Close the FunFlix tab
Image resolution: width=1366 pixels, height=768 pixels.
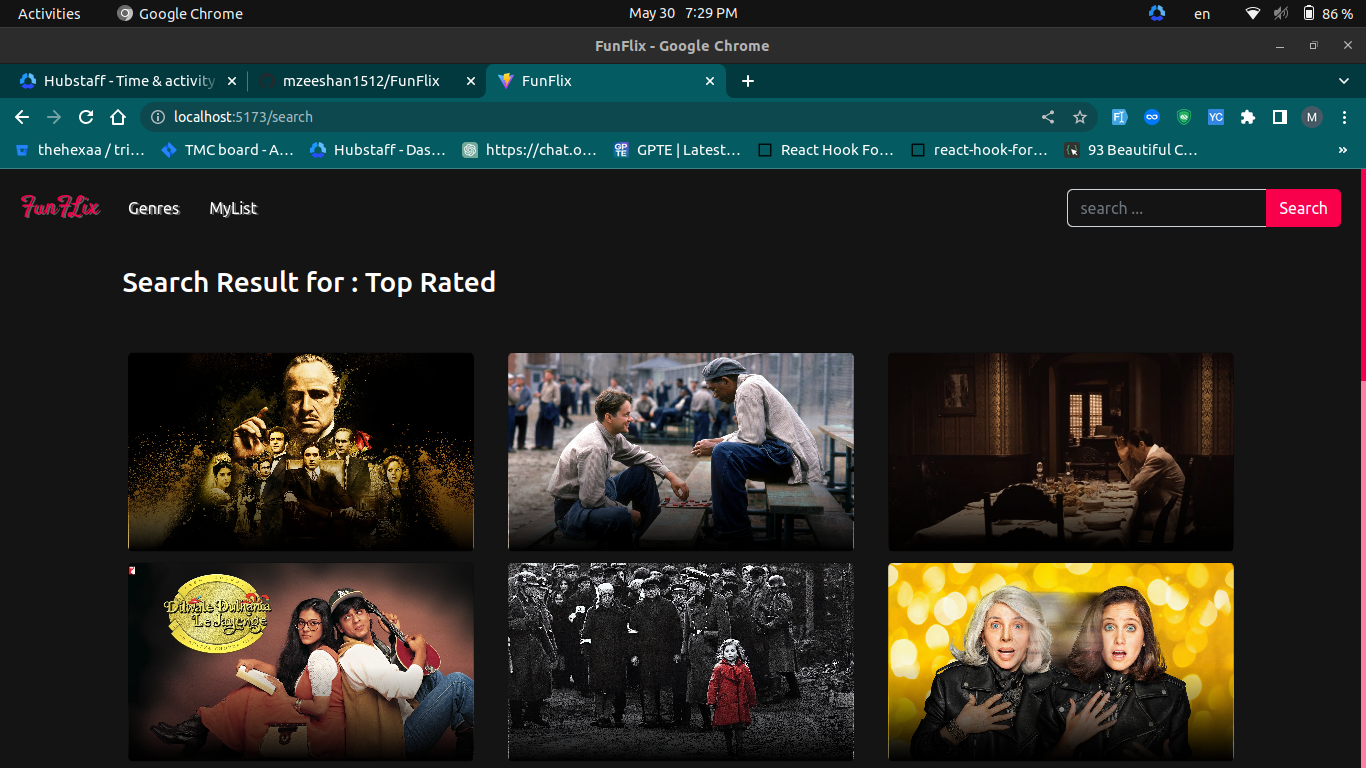(710, 81)
